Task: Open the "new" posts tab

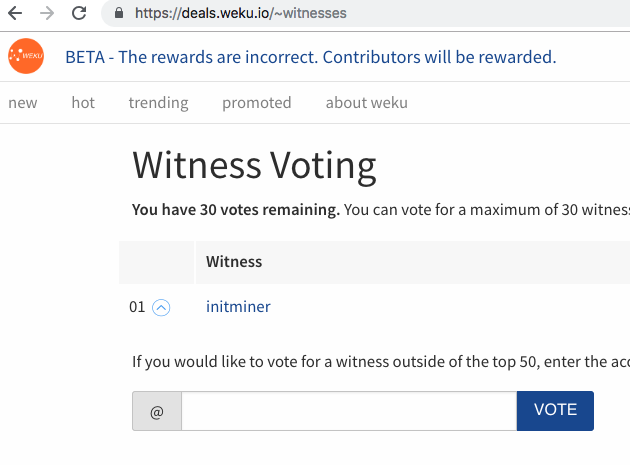Action: (22, 103)
